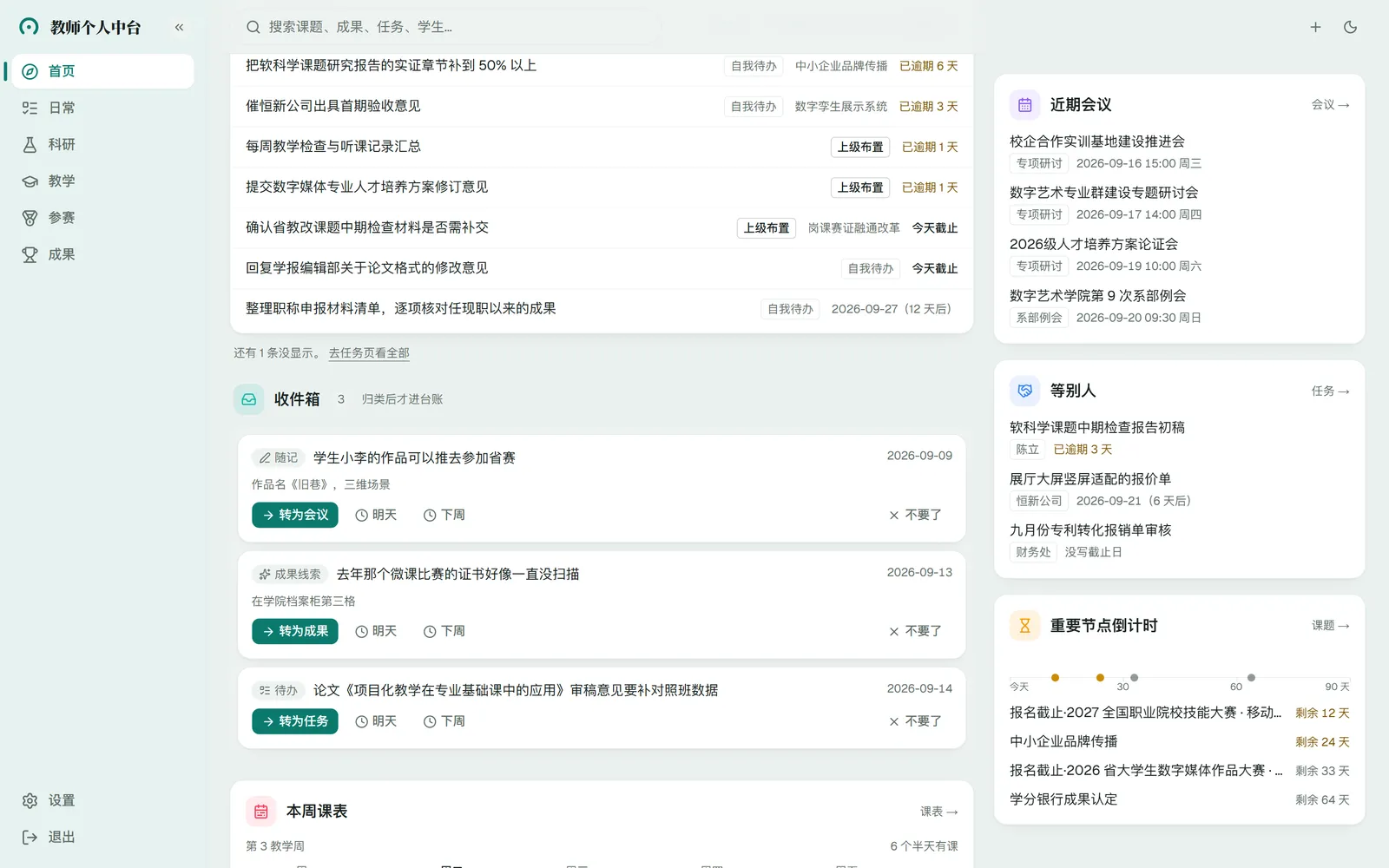Open 课题 → link in countdown card
This screenshot has height=868, width=1389.
(x=1330, y=626)
